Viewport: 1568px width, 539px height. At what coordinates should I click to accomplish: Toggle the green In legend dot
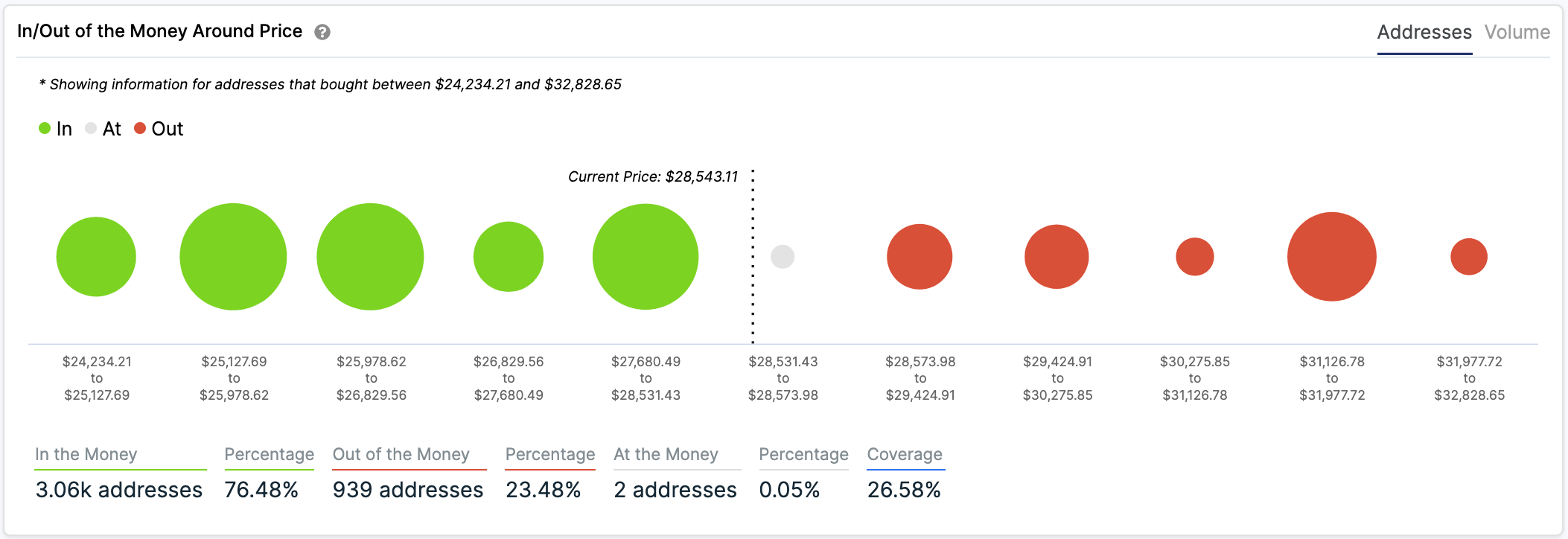click(x=45, y=128)
